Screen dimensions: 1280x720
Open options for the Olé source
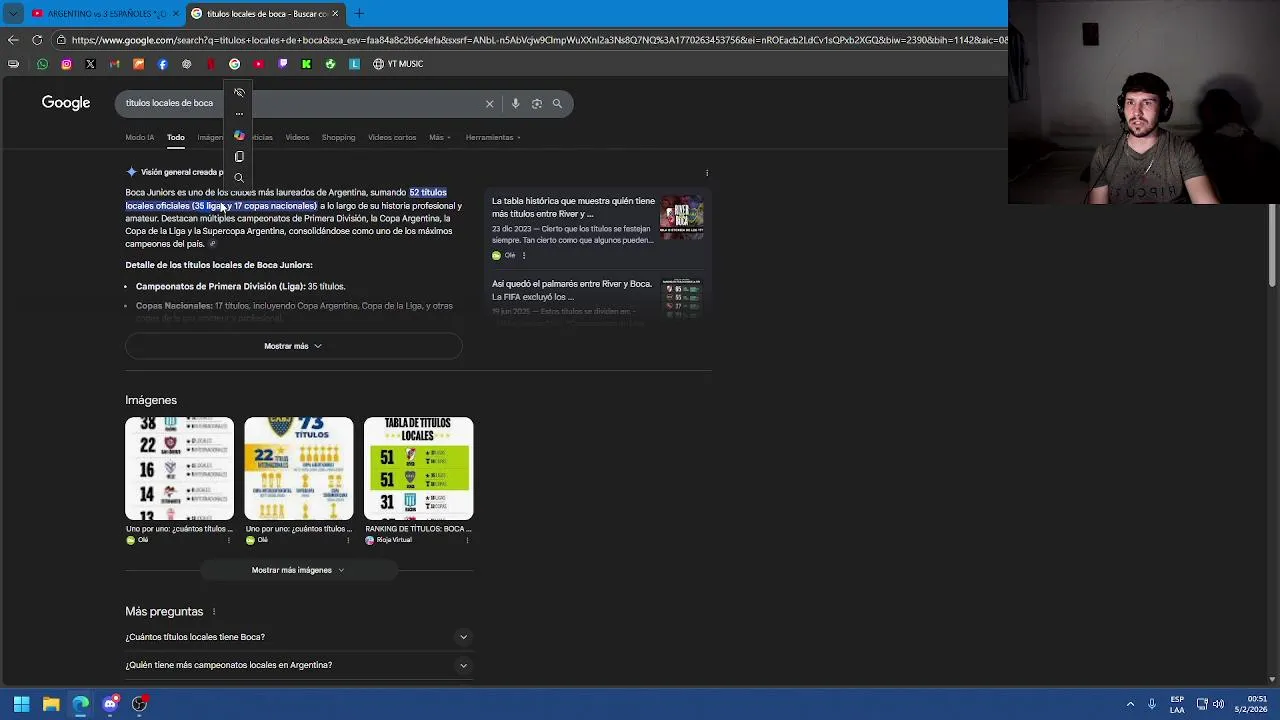point(523,255)
